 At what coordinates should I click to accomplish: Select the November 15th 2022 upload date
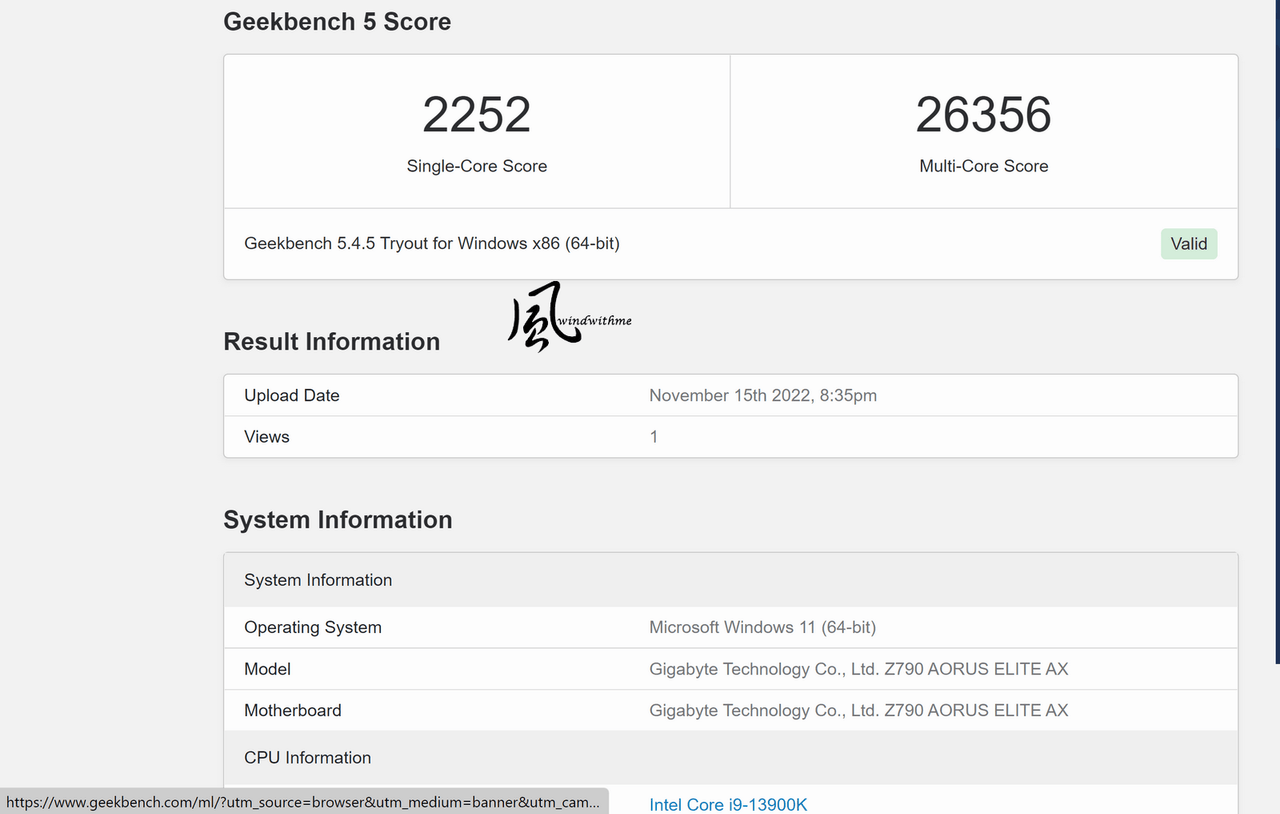click(763, 396)
